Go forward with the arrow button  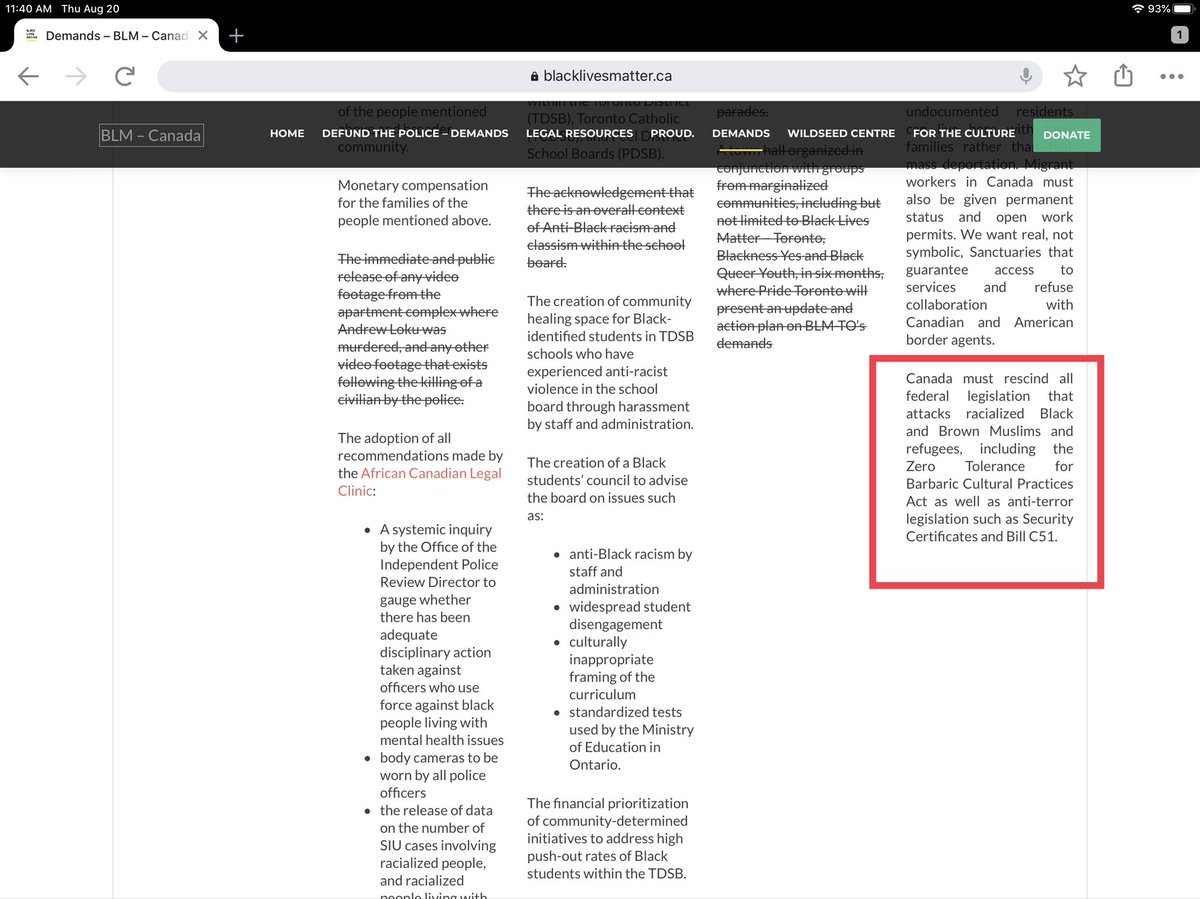[78, 76]
